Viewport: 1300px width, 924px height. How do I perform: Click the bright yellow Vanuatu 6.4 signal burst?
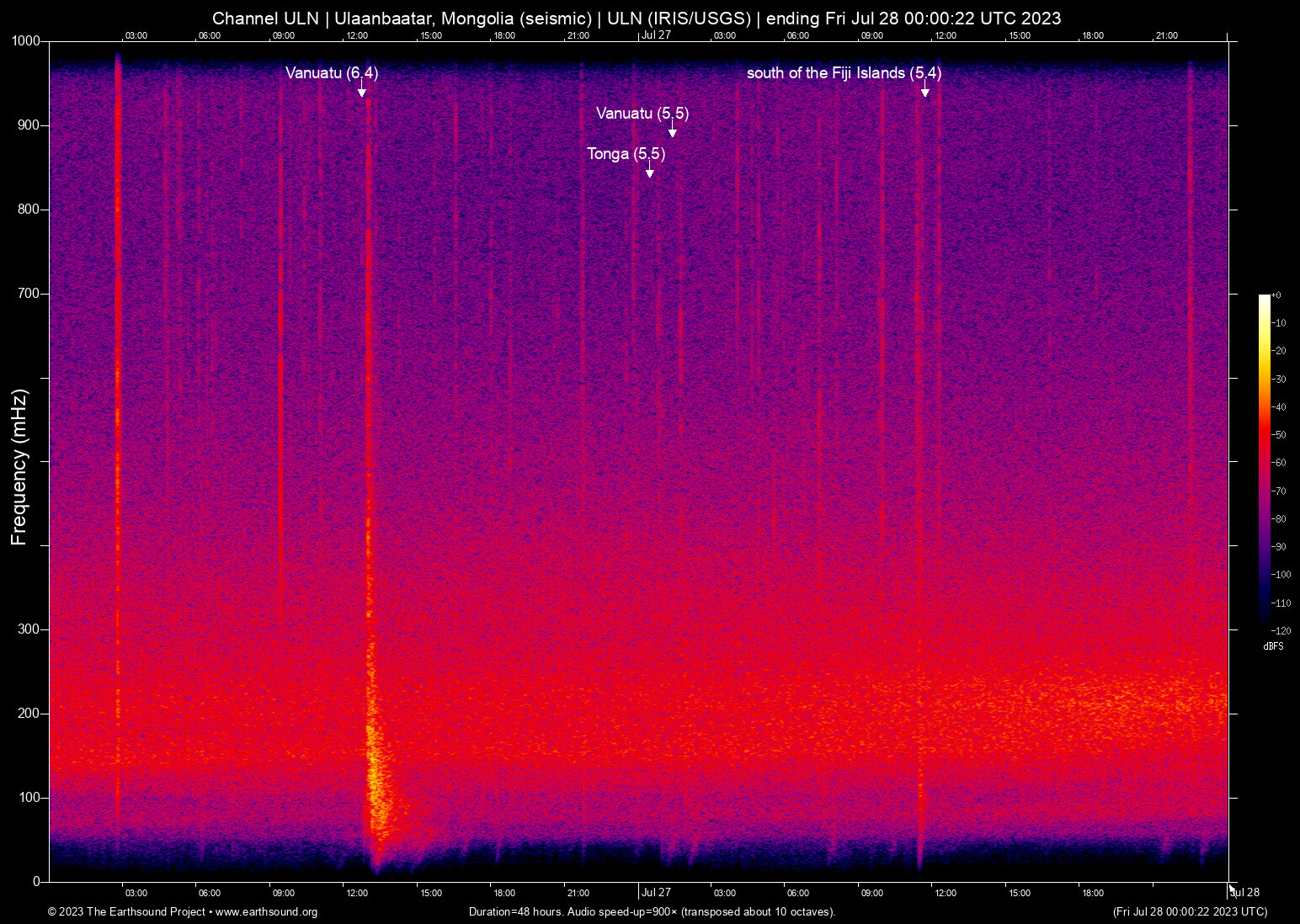click(376, 783)
